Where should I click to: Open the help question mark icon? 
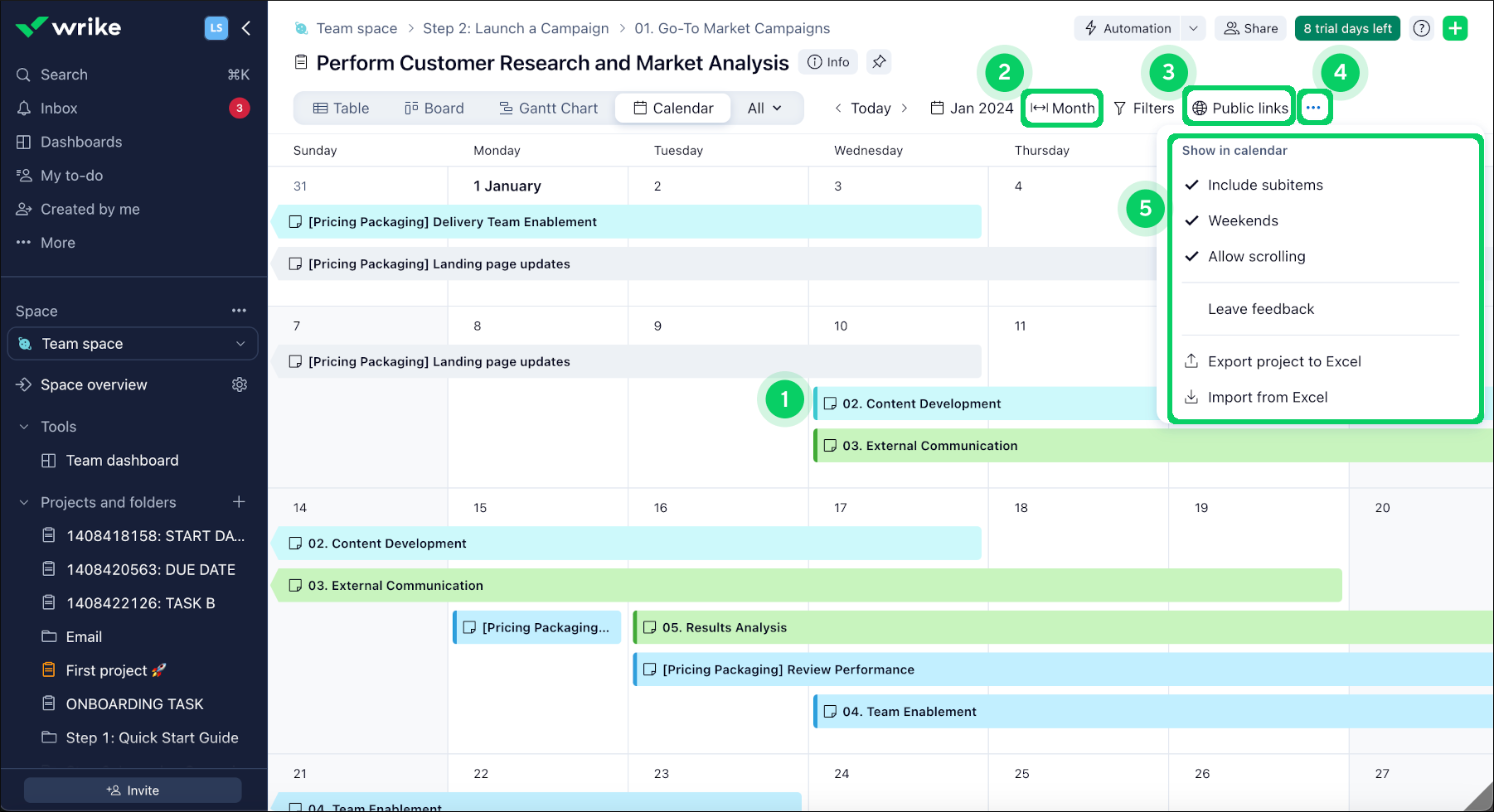[x=1422, y=28]
